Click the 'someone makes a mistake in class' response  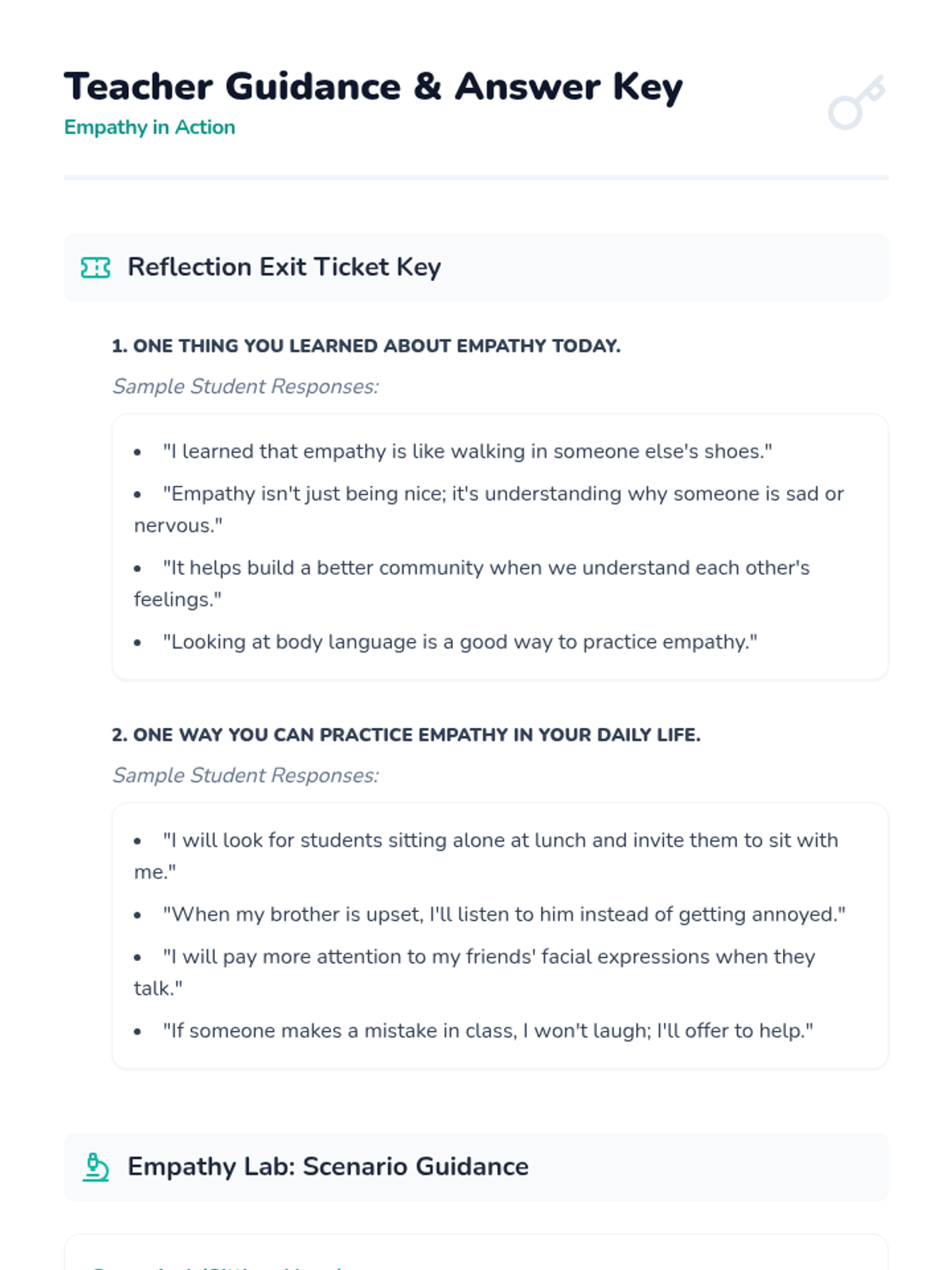tap(488, 1031)
